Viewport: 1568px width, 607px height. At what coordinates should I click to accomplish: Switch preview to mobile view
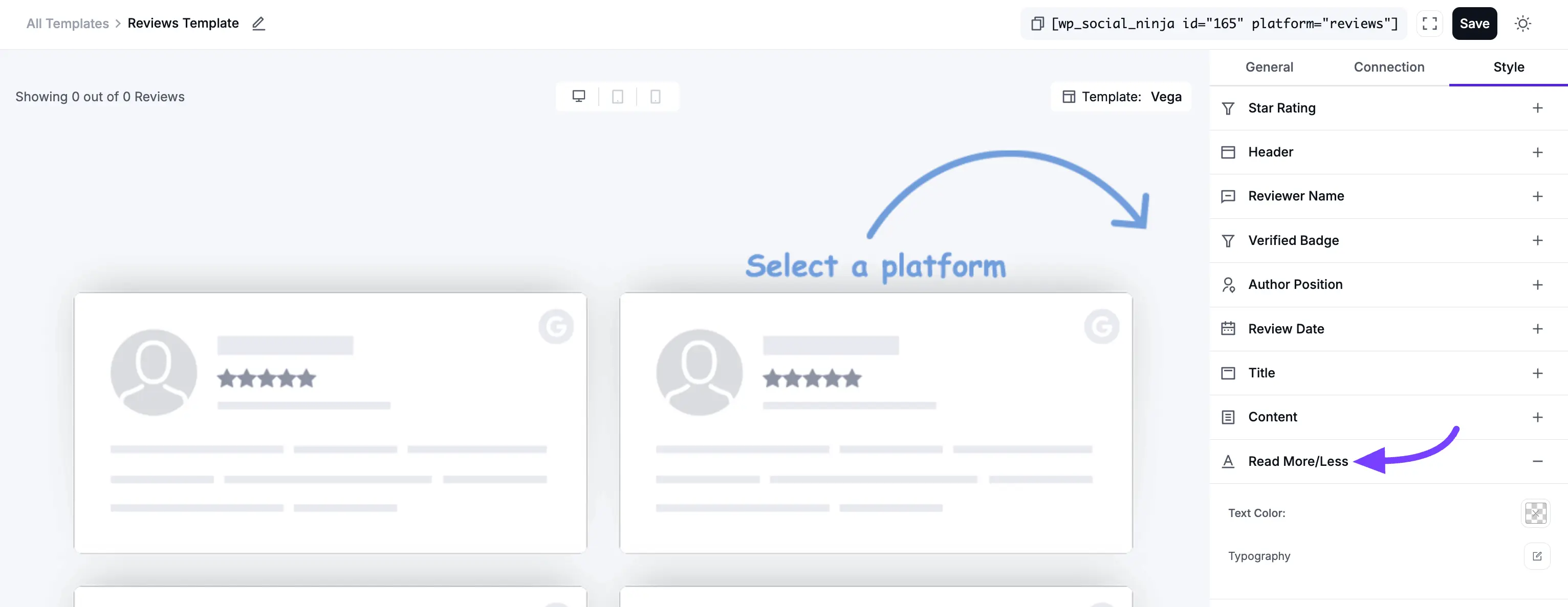(x=656, y=96)
